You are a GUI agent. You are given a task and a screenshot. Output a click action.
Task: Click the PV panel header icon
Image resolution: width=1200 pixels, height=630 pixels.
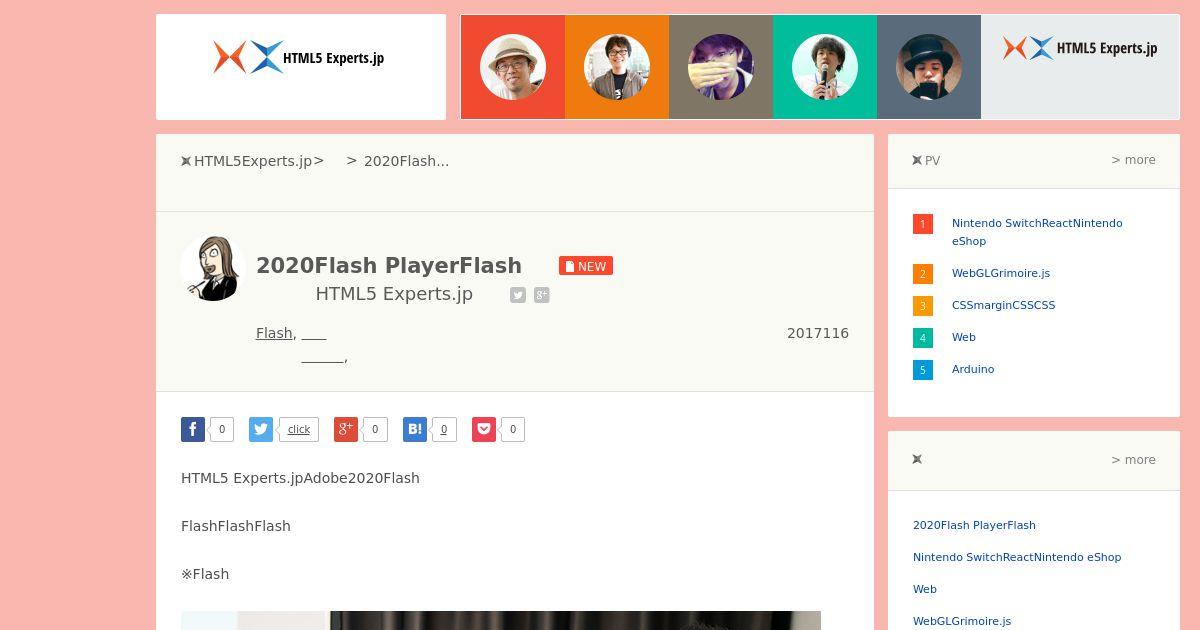coord(917,160)
